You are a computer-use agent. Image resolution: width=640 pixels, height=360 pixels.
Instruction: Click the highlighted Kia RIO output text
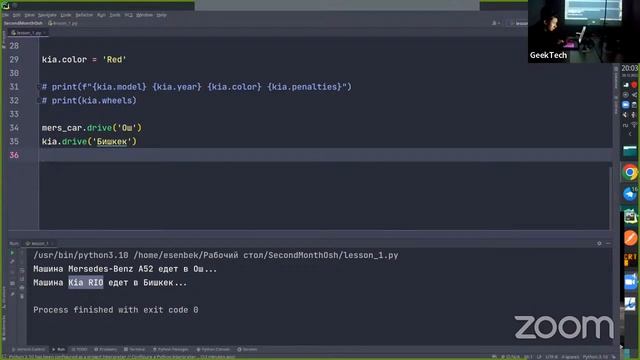tap(86, 282)
